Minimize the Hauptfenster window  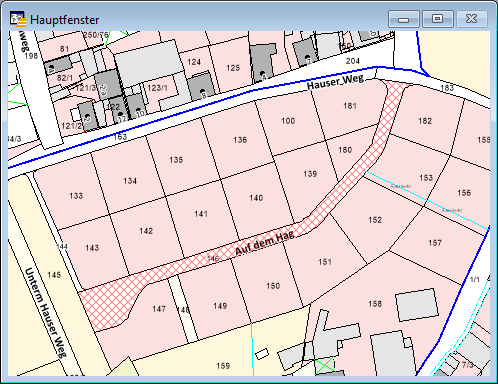(x=404, y=19)
